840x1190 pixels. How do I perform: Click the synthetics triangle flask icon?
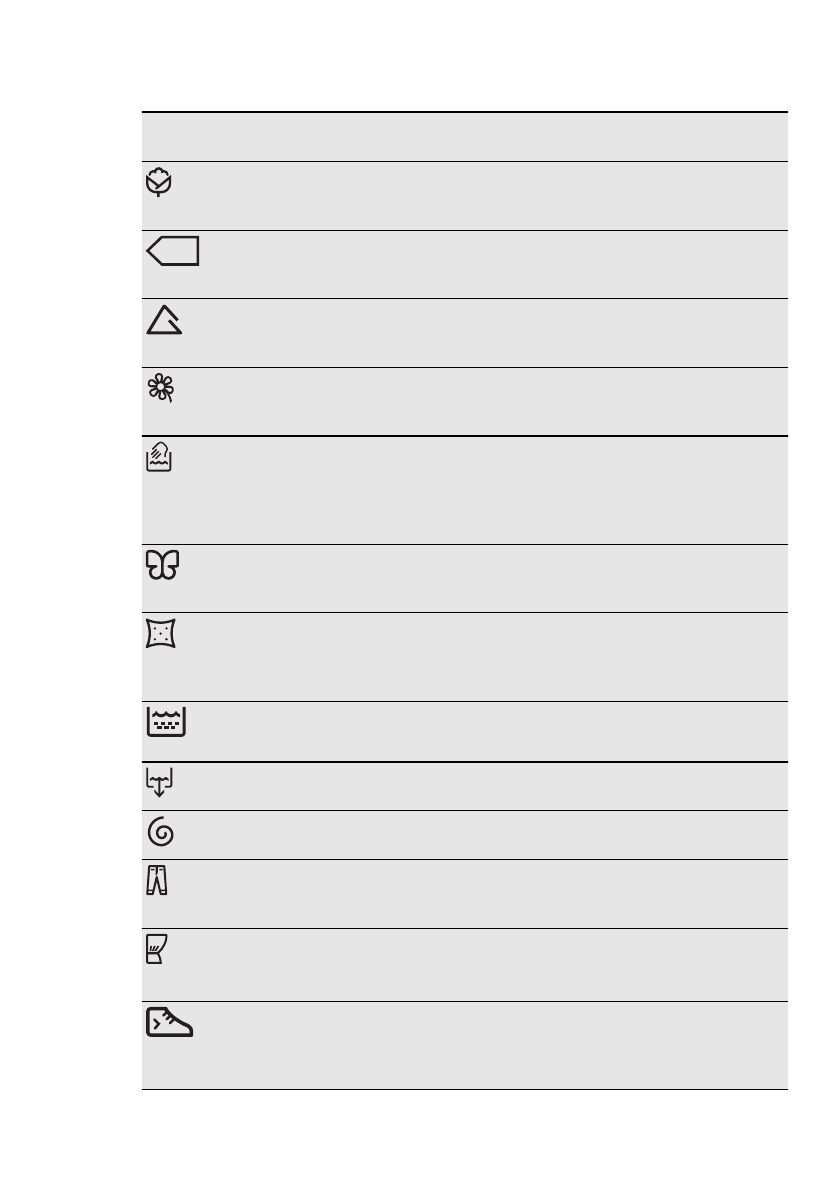pos(164,320)
